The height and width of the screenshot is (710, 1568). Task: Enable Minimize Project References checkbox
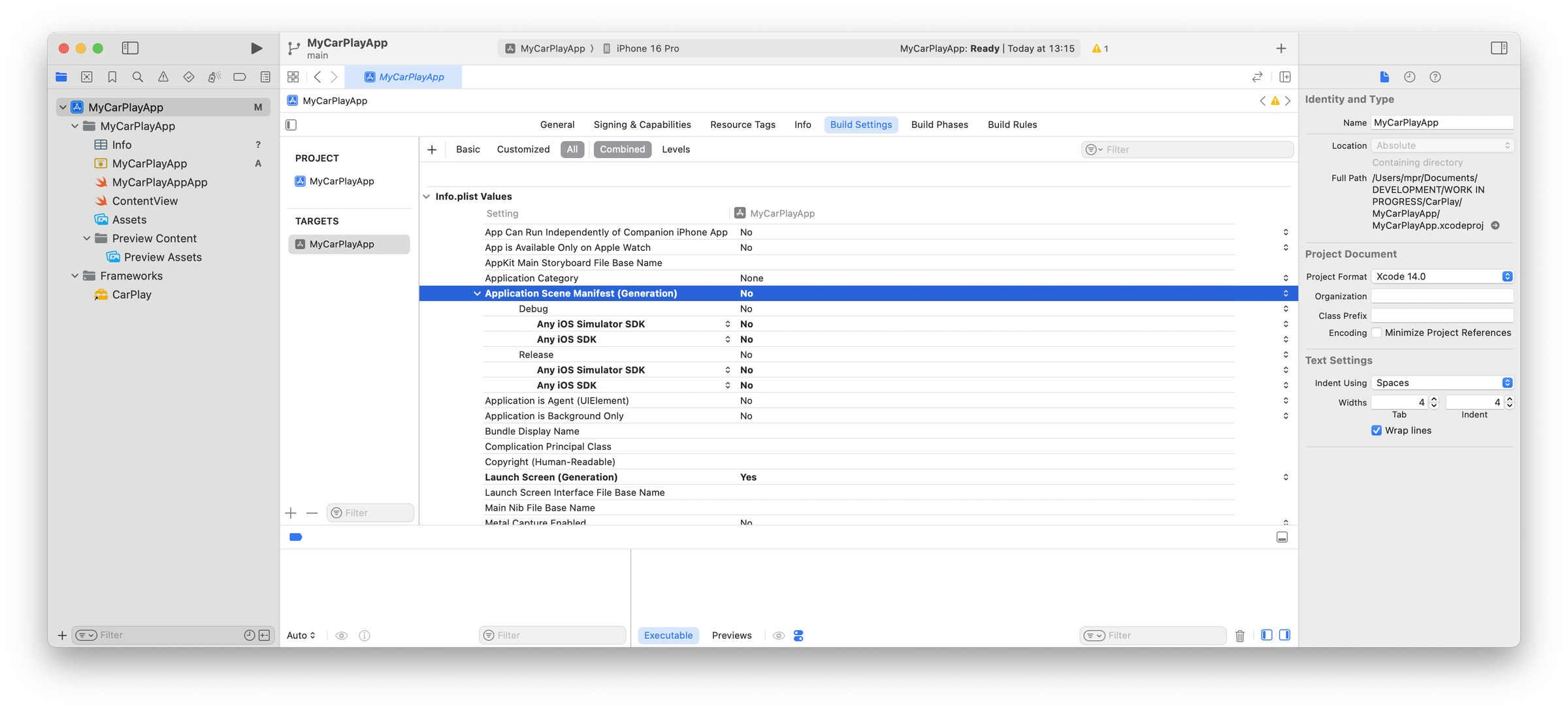click(1377, 332)
